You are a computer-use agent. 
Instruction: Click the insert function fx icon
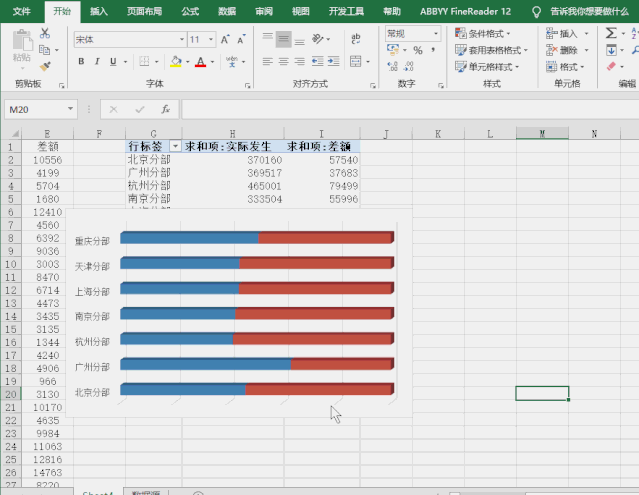click(165, 109)
